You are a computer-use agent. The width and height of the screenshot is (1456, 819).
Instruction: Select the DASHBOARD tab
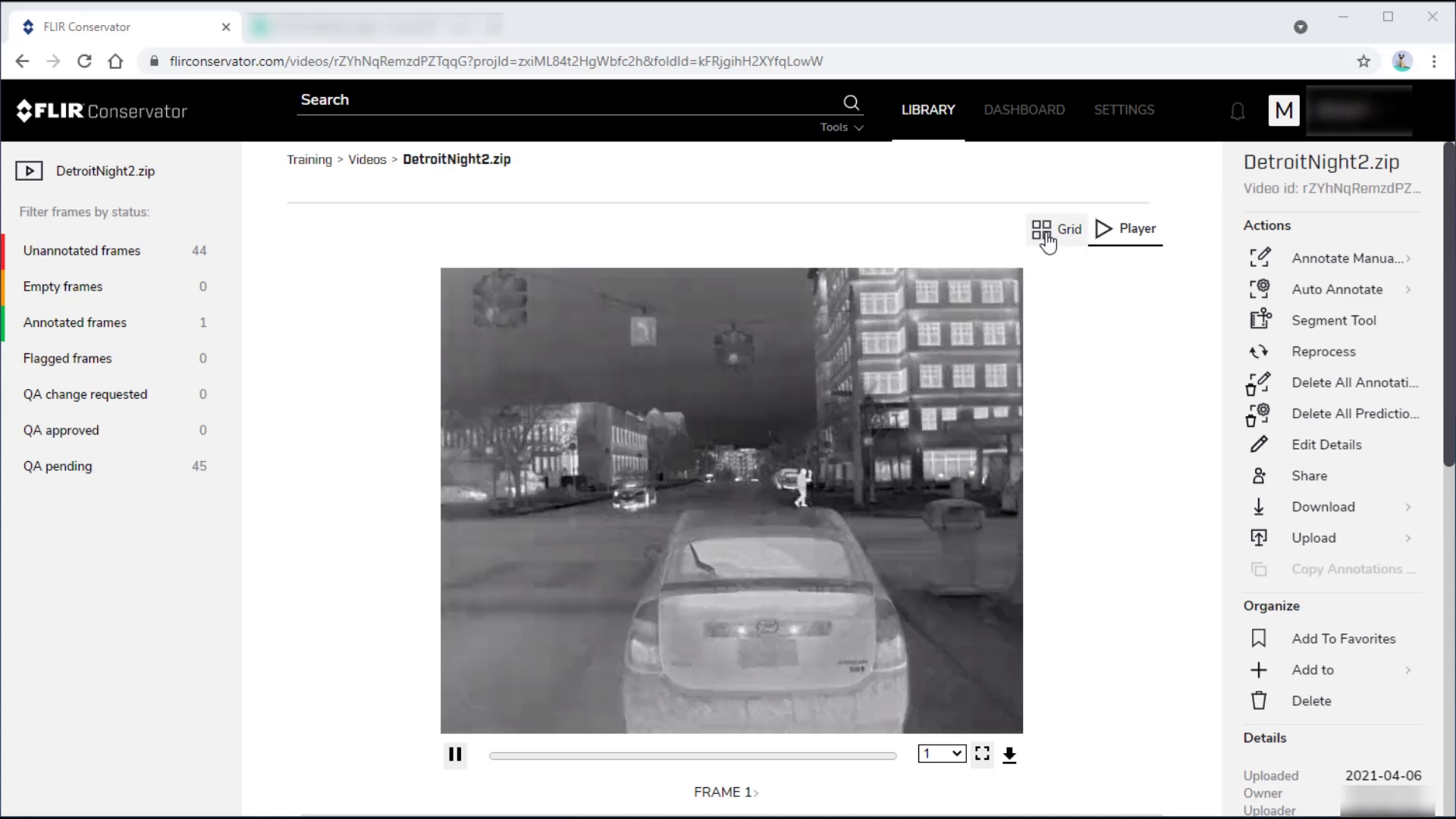pos(1024,109)
